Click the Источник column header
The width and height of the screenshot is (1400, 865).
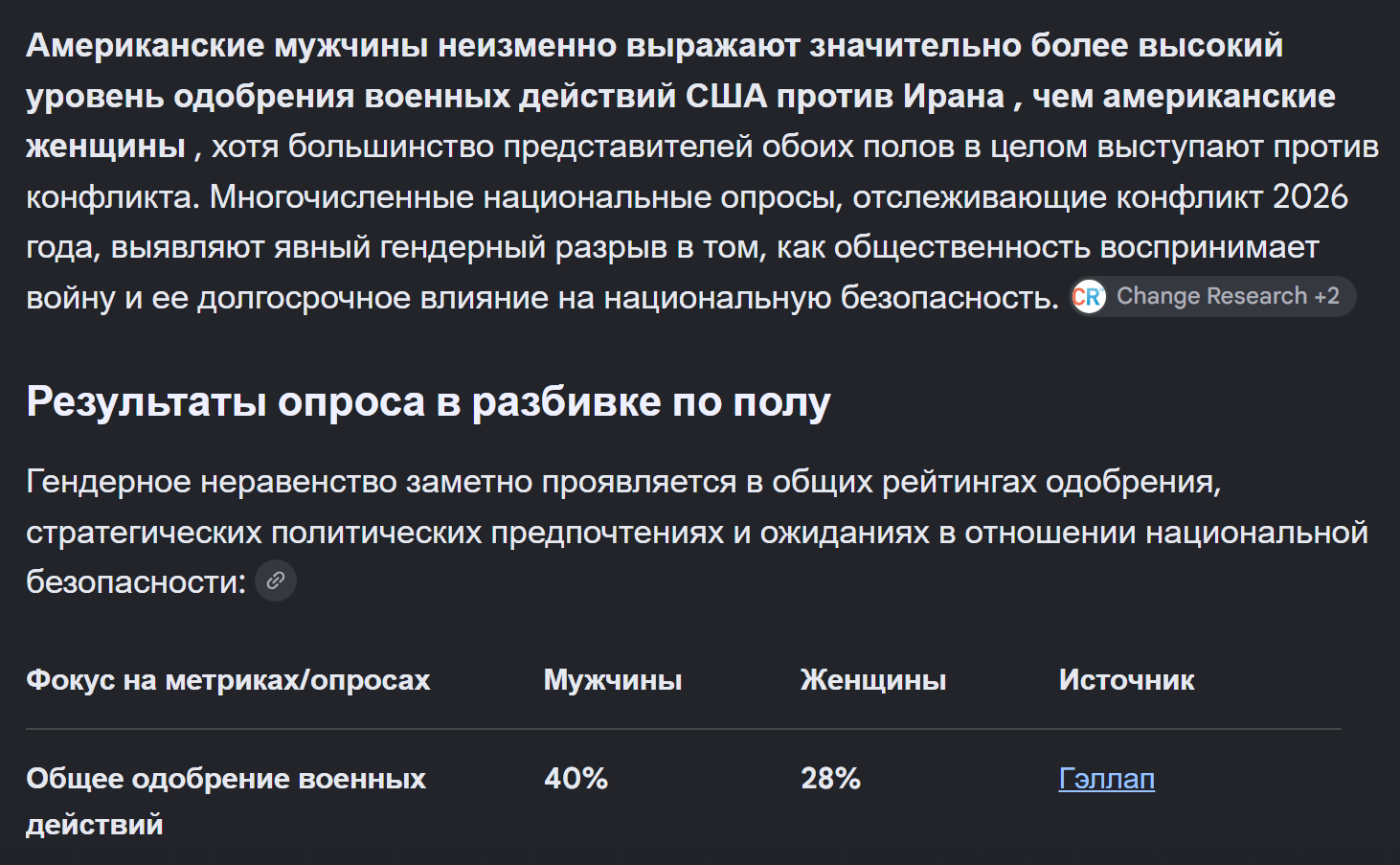pos(1126,680)
